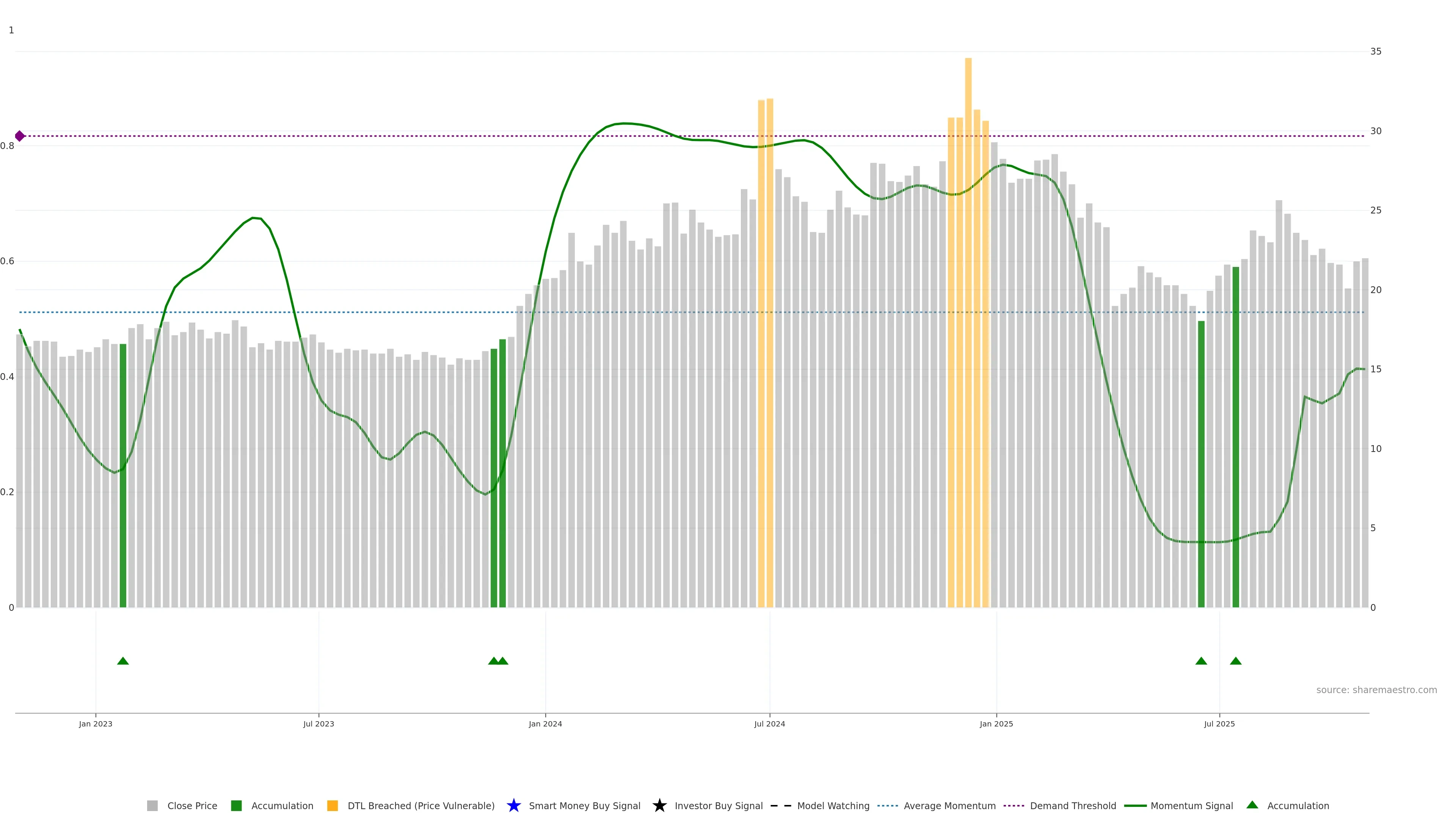
Task: Click the Jan 2024 x-axis label
Action: (x=545, y=723)
